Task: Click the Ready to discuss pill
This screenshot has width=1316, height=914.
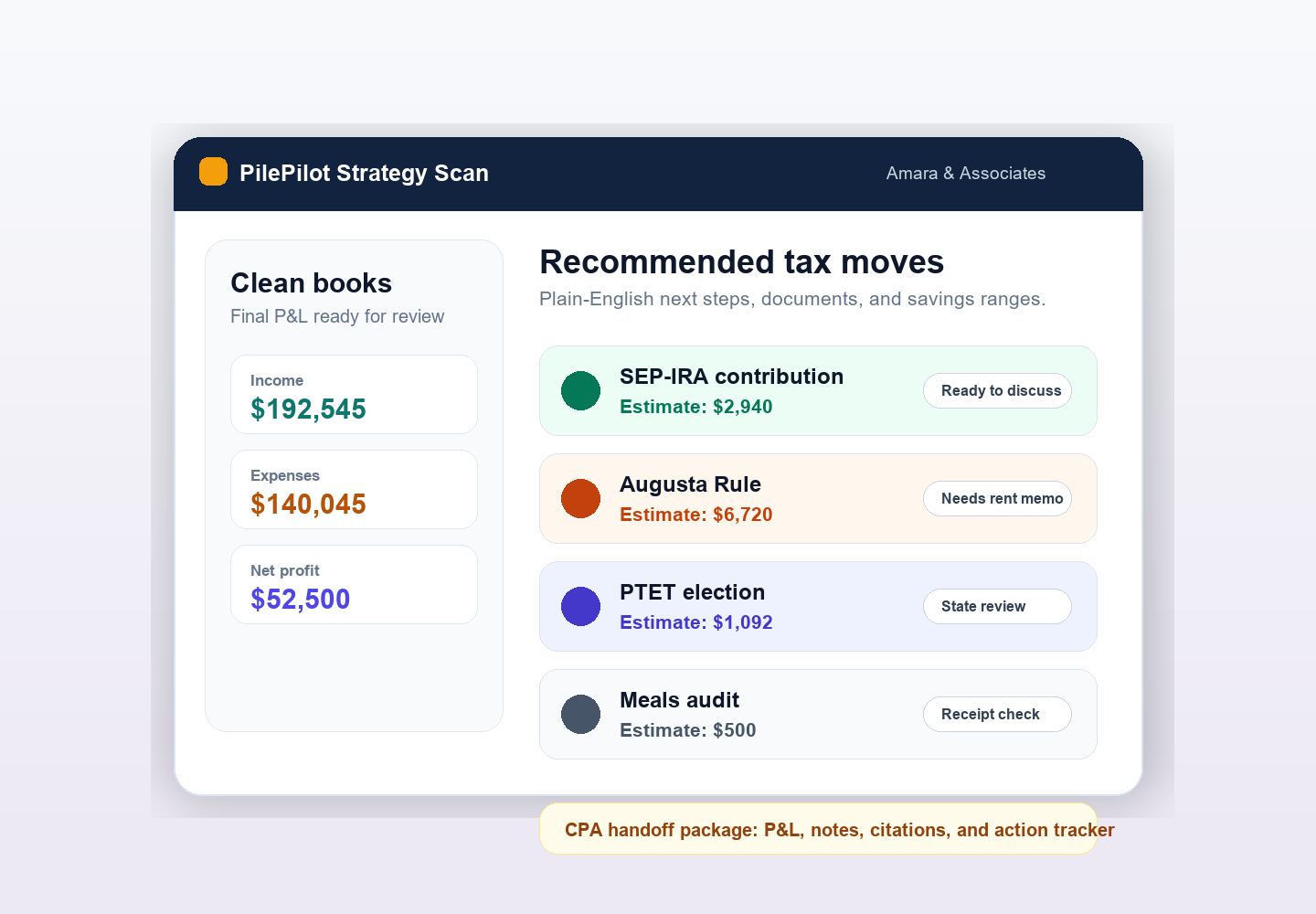Action: [997, 390]
